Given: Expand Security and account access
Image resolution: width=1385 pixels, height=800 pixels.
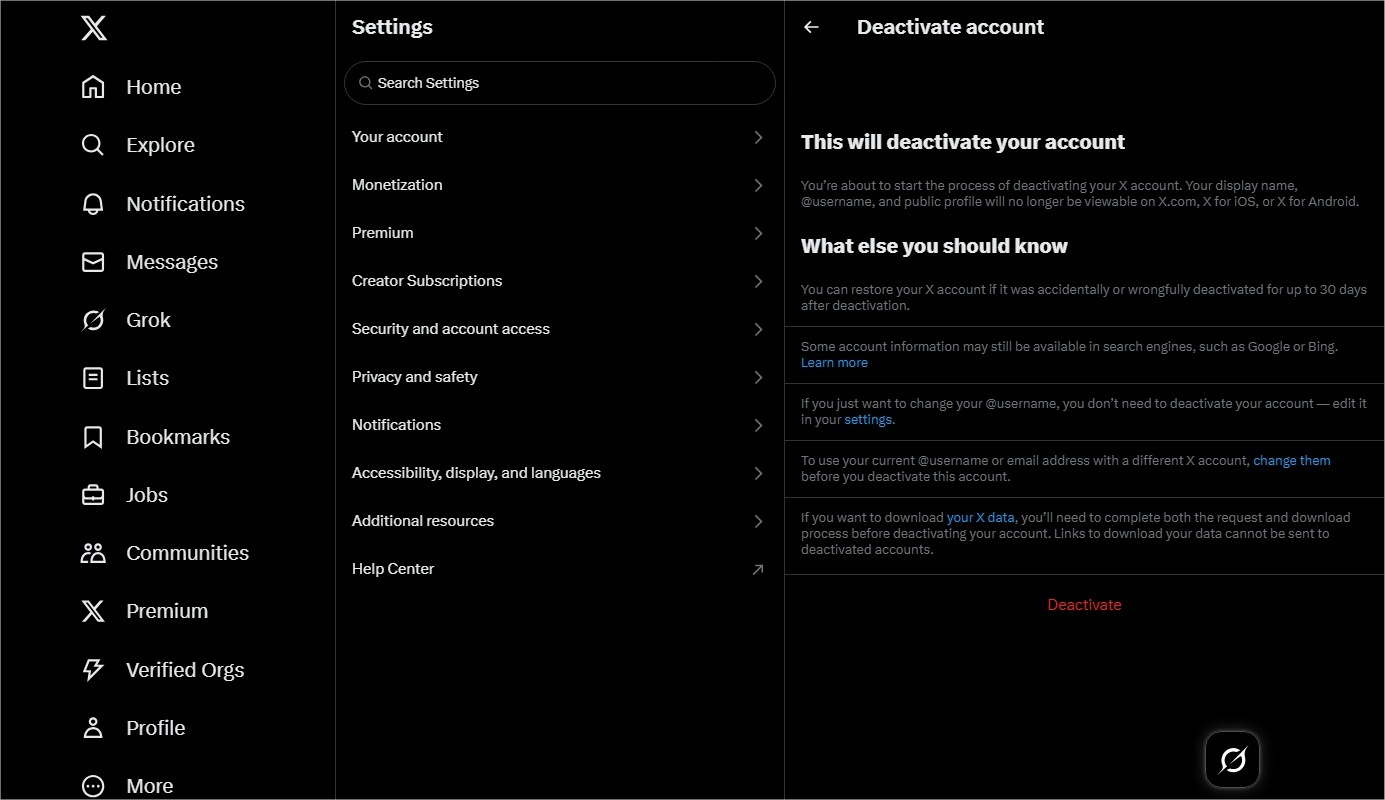Looking at the screenshot, I should point(558,329).
